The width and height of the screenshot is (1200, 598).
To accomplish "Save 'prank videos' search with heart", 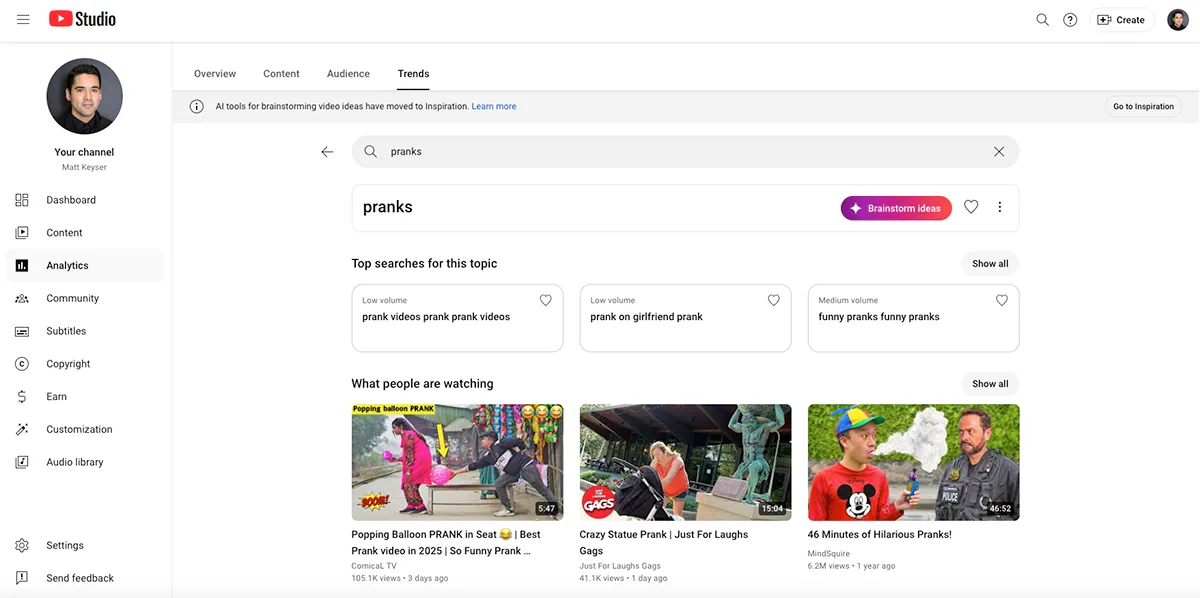I will [545, 300].
